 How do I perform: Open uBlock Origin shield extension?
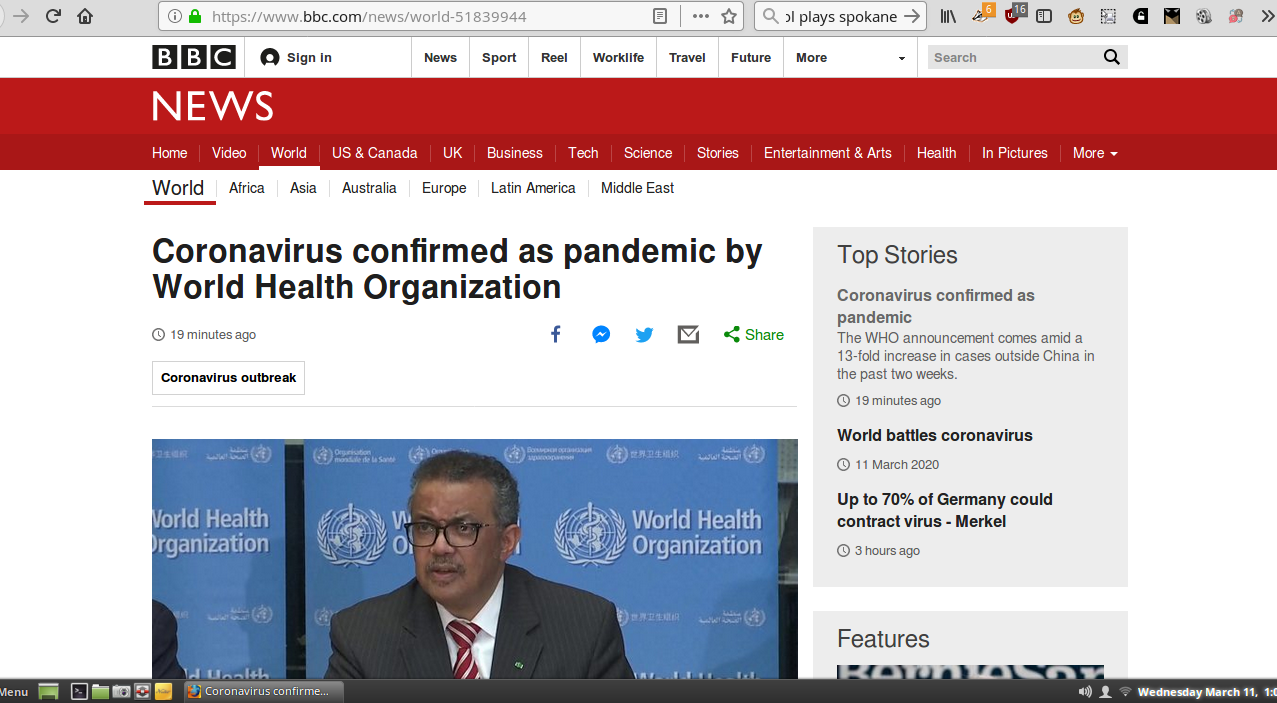tap(1013, 16)
